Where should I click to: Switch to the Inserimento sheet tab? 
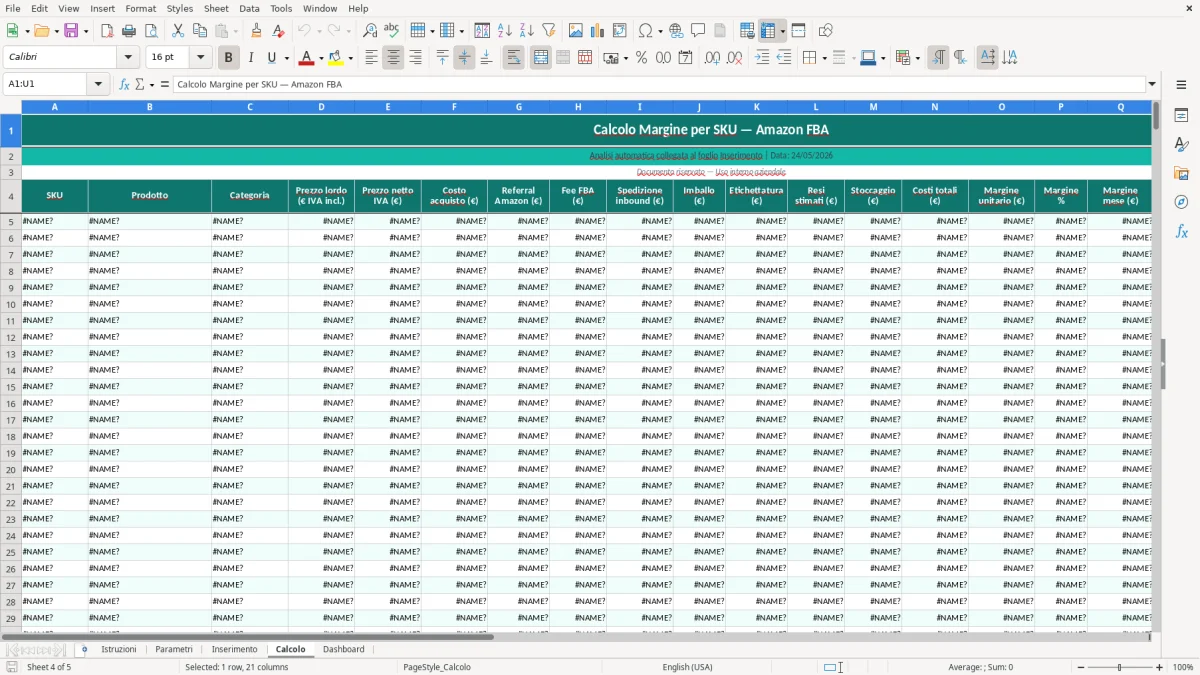click(x=234, y=649)
